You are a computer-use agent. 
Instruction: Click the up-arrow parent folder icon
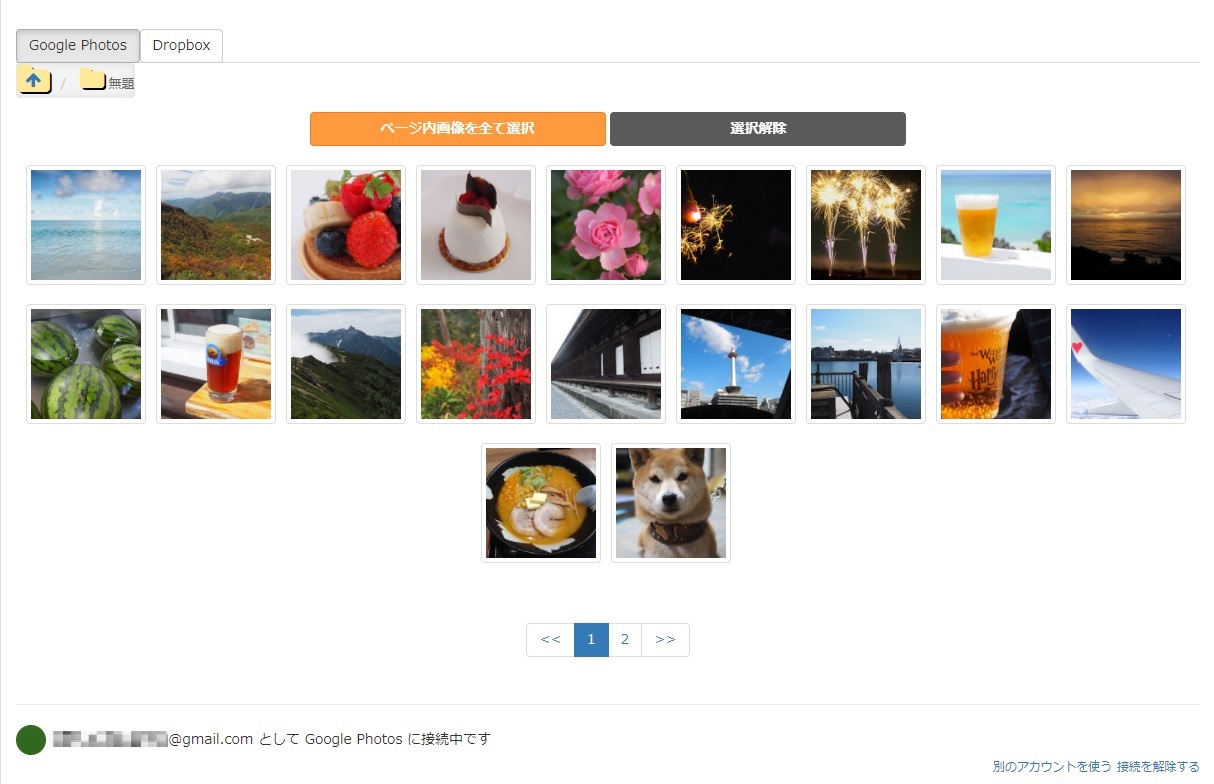(x=34, y=80)
